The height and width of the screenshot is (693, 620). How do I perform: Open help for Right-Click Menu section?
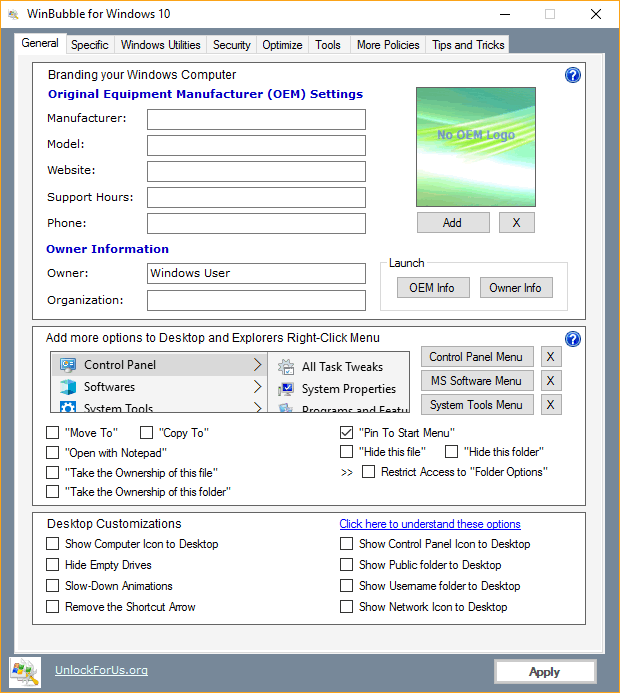point(573,339)
